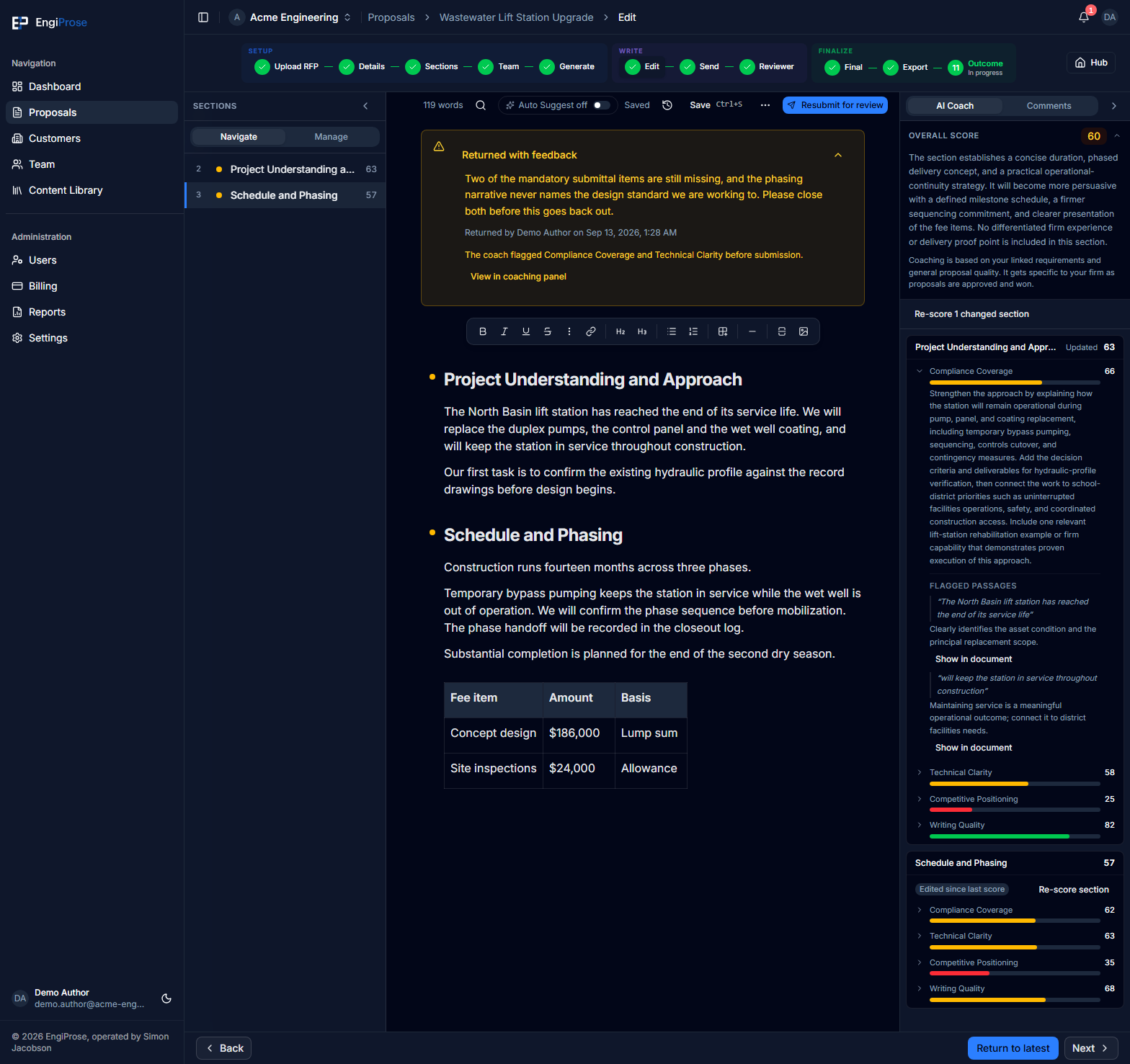
Task: Click the Sections step in Setup progress
Action: point(432,66)
